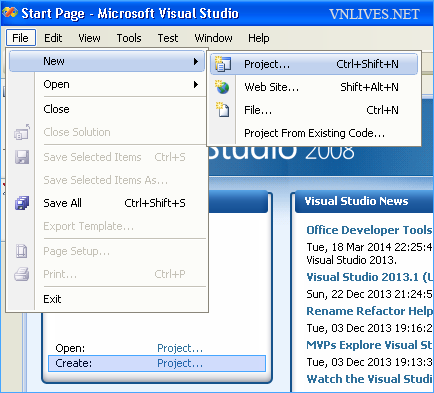Image resolution: width=434 pixels, height=393 pixels.
Task: Open the File menu
Action: [20, 38]
